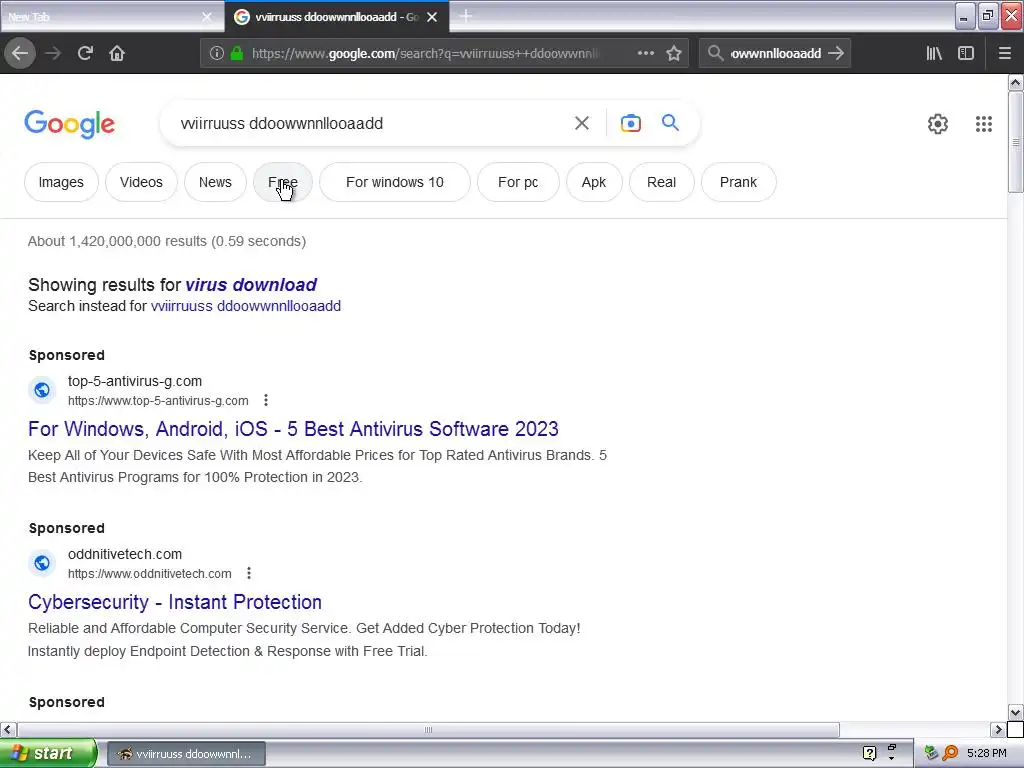
Task: Click the magnifier tray icon near clock
Action: [950, 753]
